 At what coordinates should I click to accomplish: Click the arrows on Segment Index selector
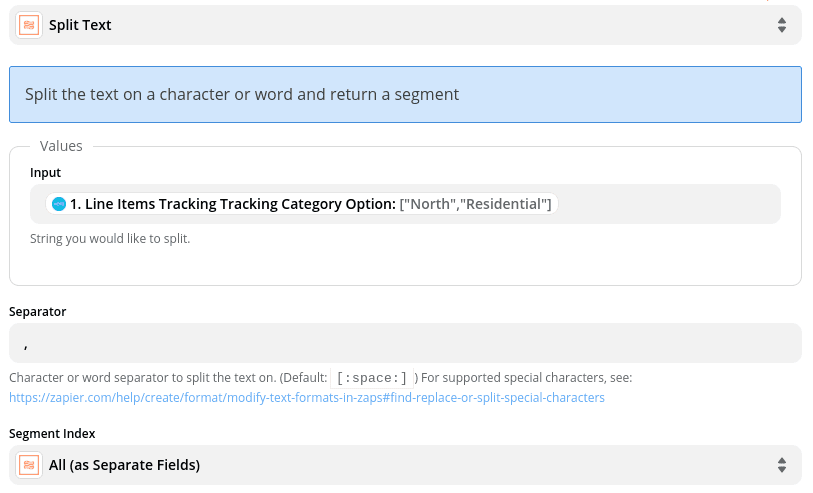click(x=782, y=465)
